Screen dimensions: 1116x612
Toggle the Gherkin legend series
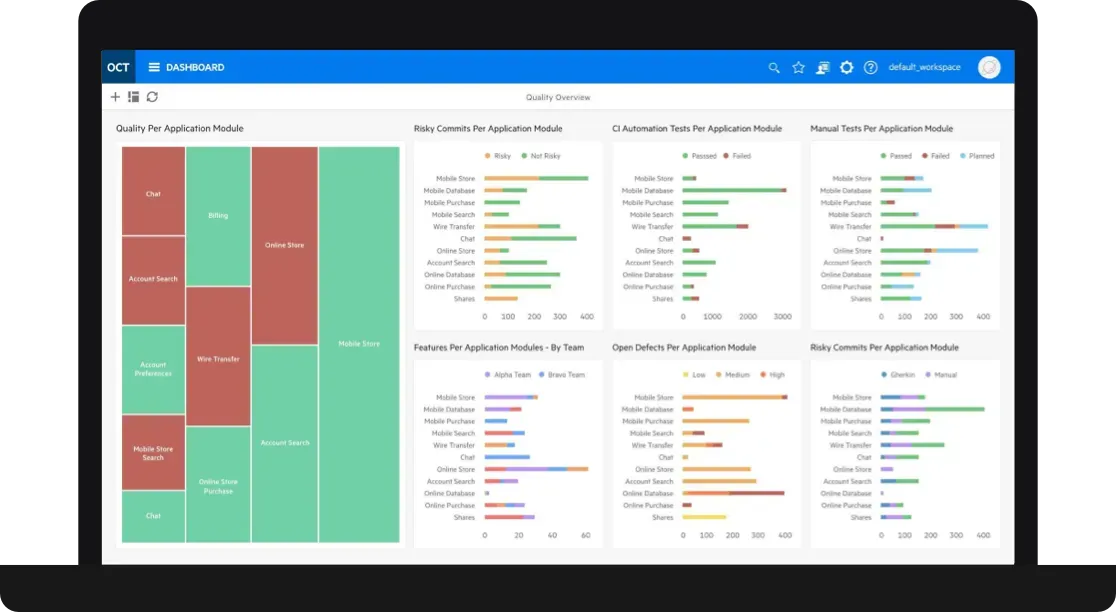click(898, 374)
